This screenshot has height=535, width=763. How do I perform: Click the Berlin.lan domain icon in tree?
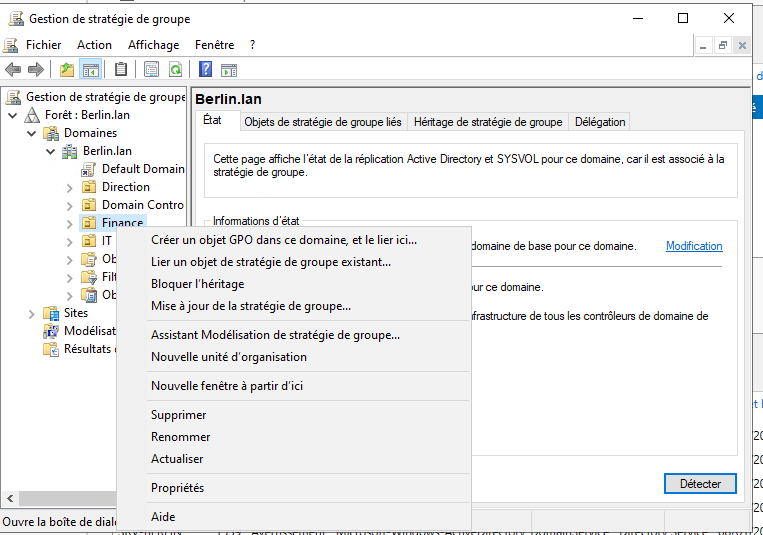70,151
